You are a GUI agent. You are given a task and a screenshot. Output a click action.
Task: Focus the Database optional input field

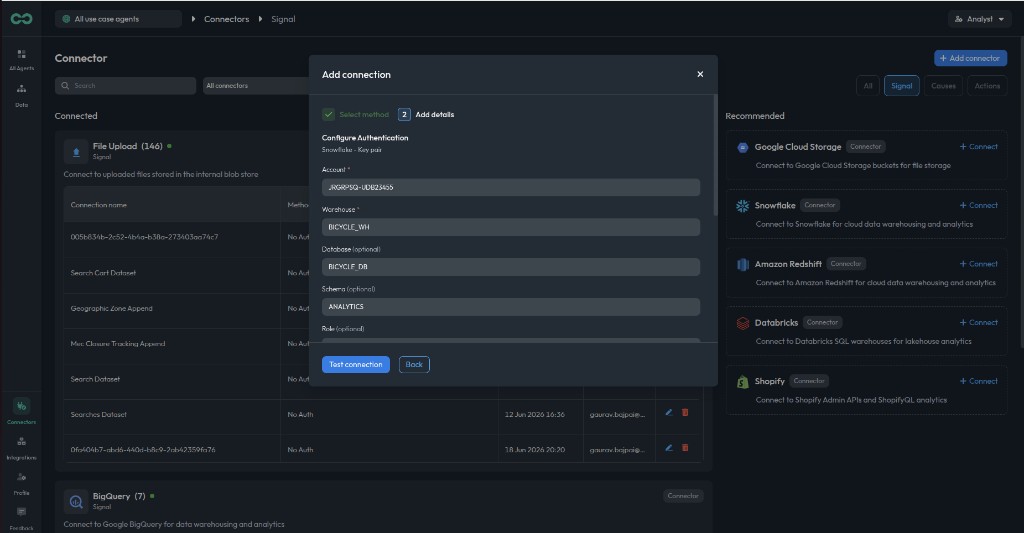point(511,267)
